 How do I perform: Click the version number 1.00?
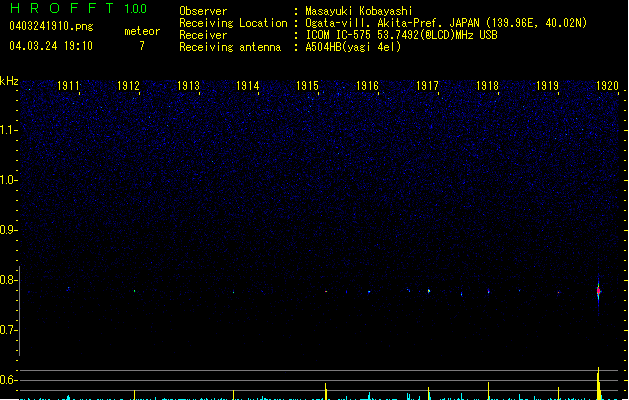tap(134, 9)
